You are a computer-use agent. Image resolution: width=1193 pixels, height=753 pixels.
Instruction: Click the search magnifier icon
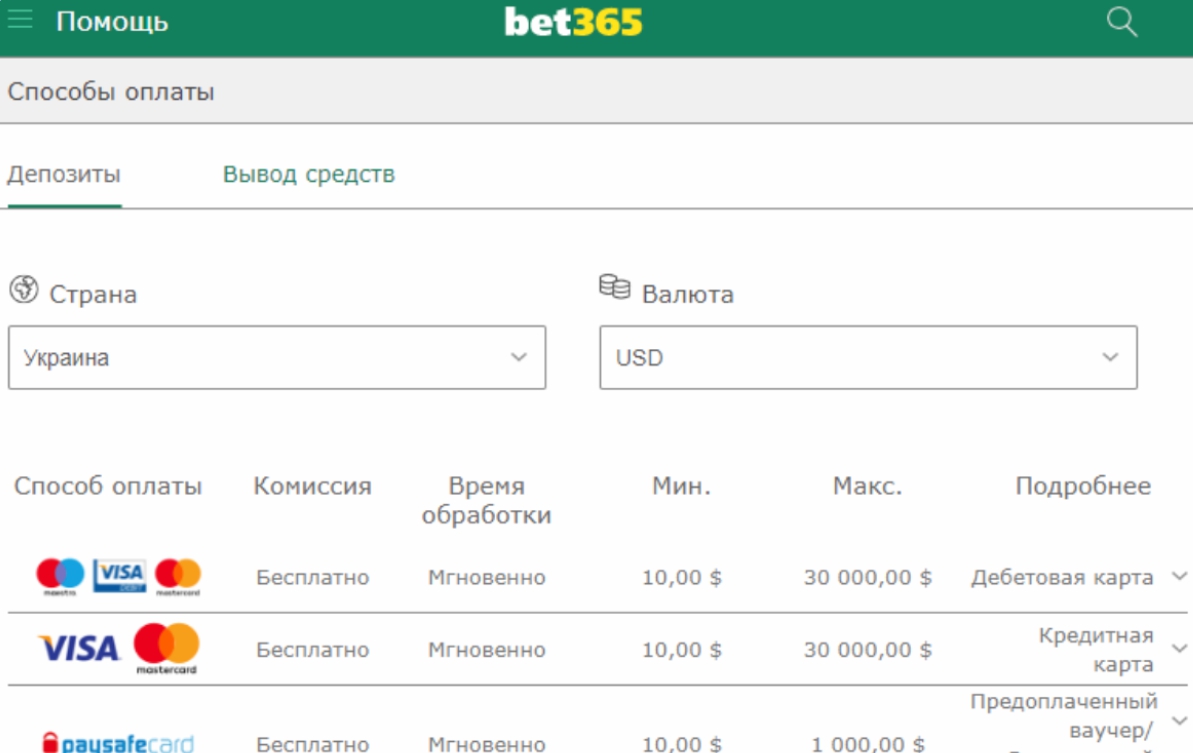click(1122, 22)
